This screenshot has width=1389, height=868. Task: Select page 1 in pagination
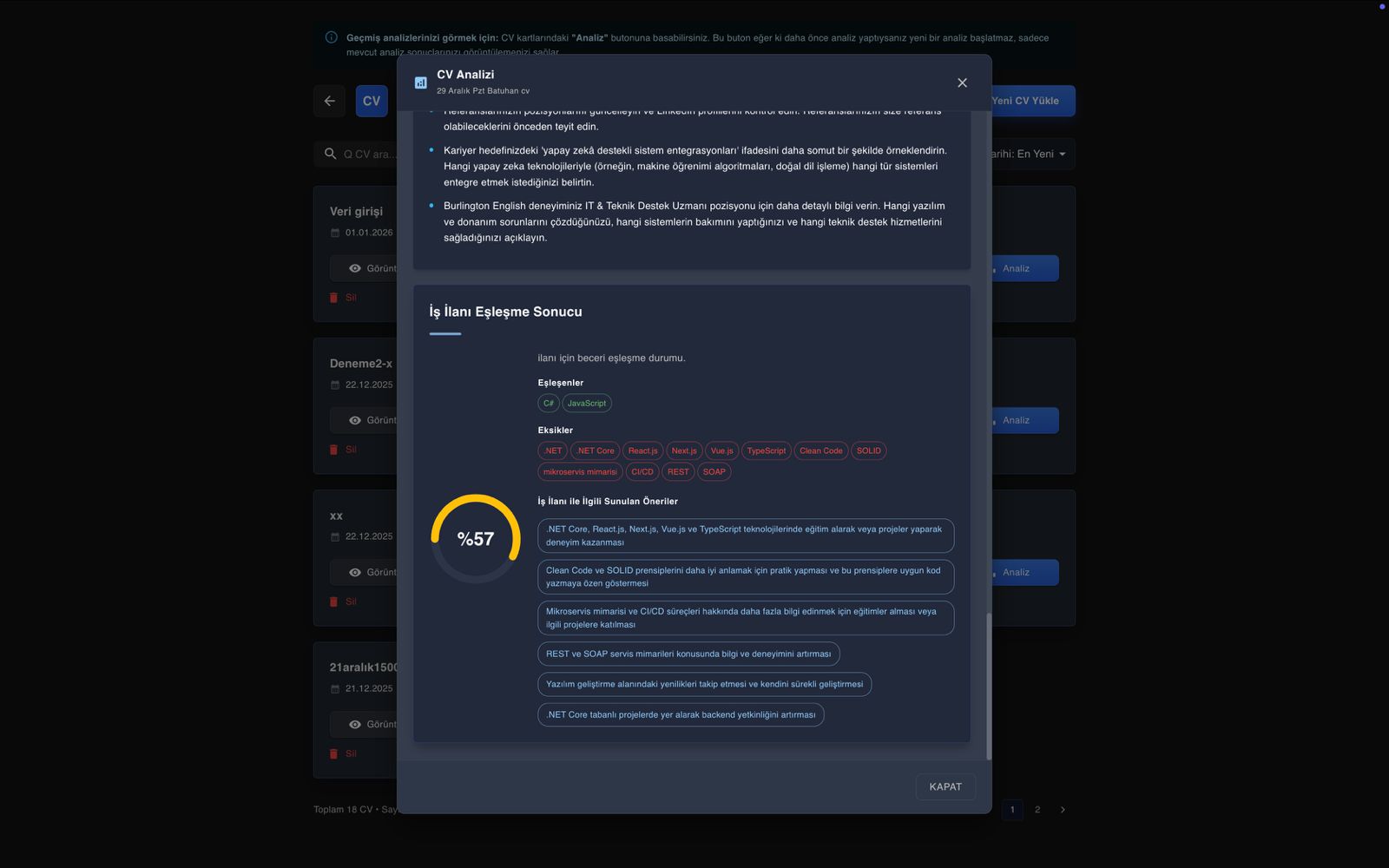1012,810
